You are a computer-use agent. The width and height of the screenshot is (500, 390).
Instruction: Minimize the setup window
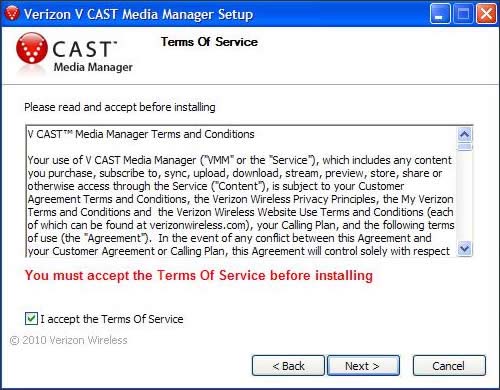(x=440, y=14)
